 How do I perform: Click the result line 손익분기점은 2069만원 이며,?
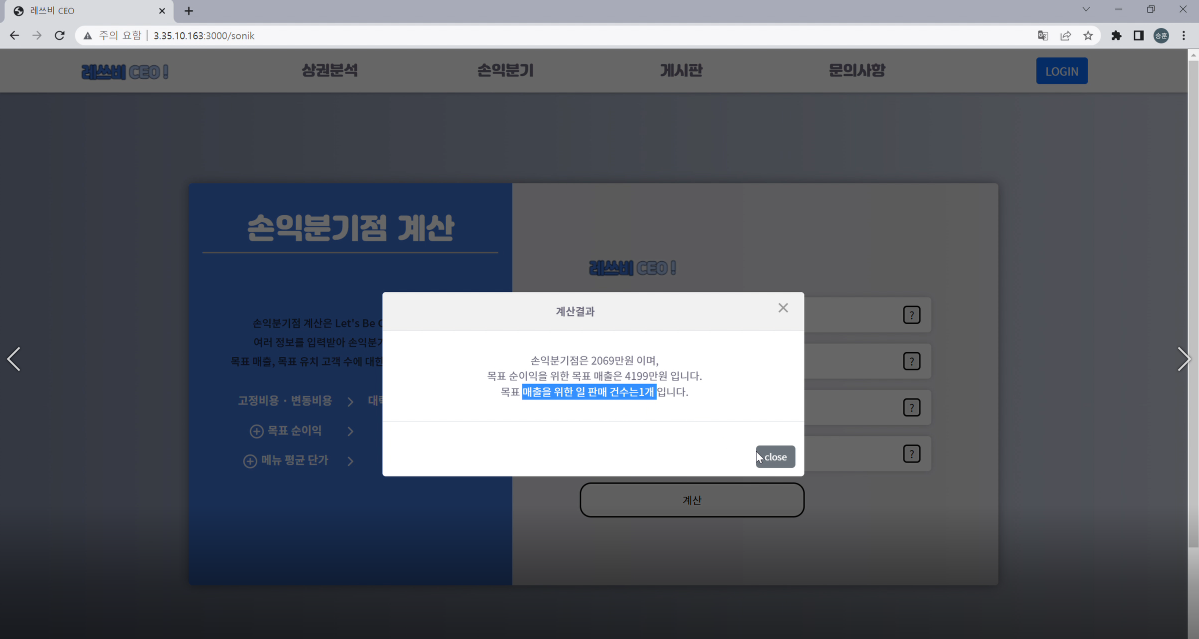[x=594, y=361]
